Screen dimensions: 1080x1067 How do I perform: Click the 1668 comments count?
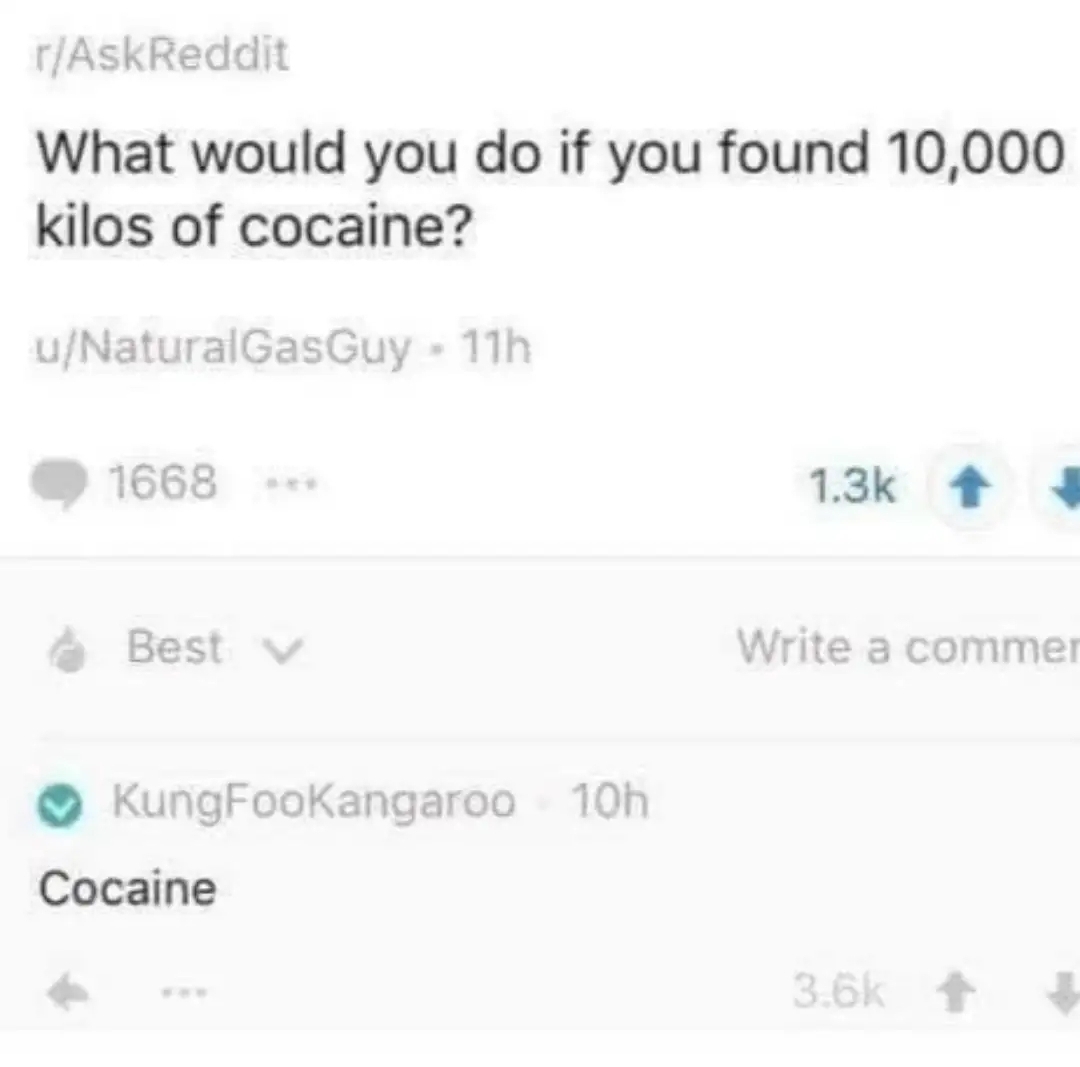coord(163,481)
